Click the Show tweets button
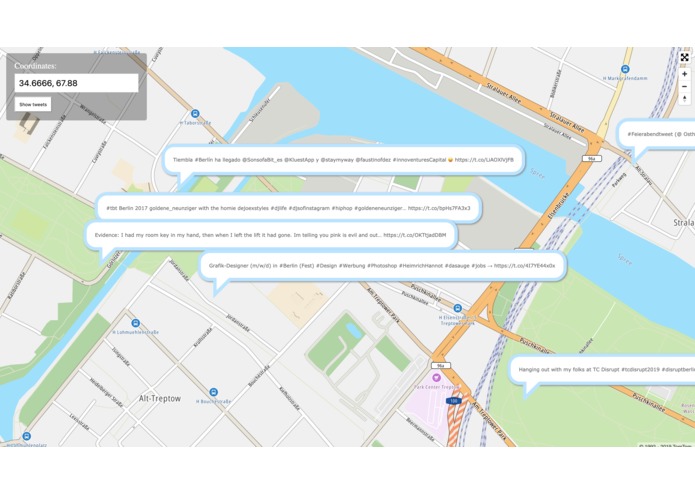695x494 pixels. click(33, 105)
